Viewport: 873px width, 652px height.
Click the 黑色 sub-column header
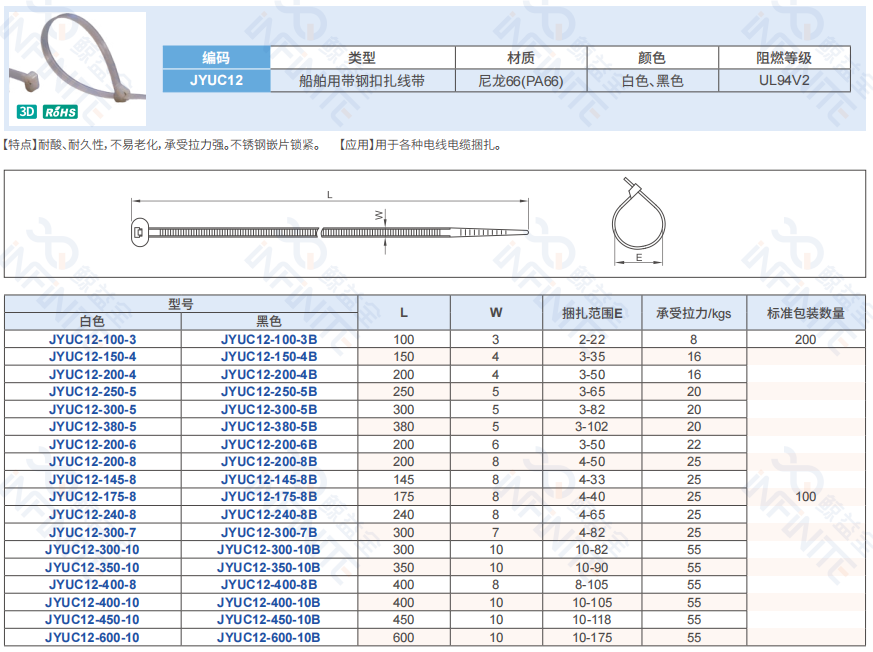click(269, 321)
